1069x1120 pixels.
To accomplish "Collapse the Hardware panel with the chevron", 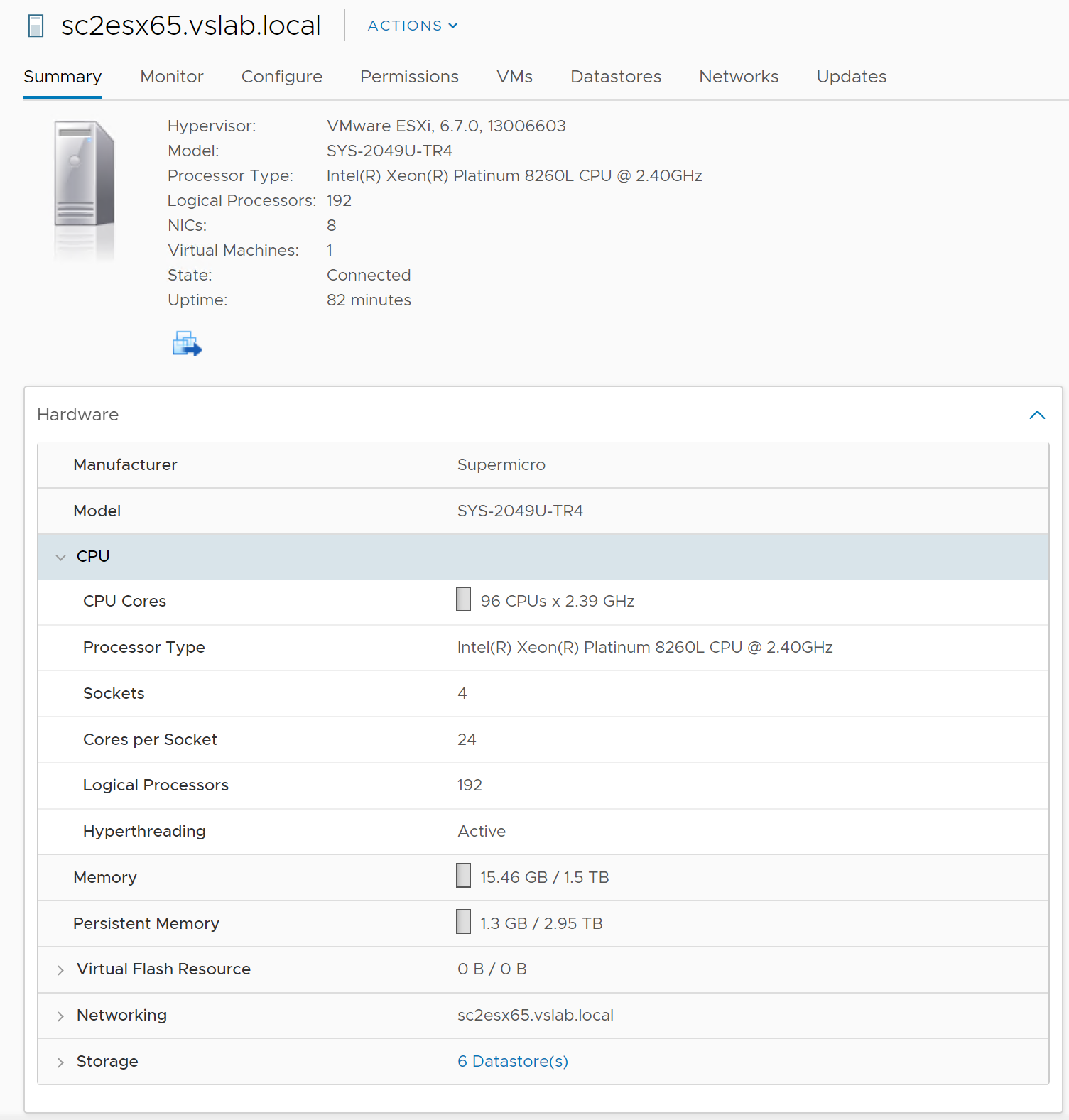I will 1036,415.
